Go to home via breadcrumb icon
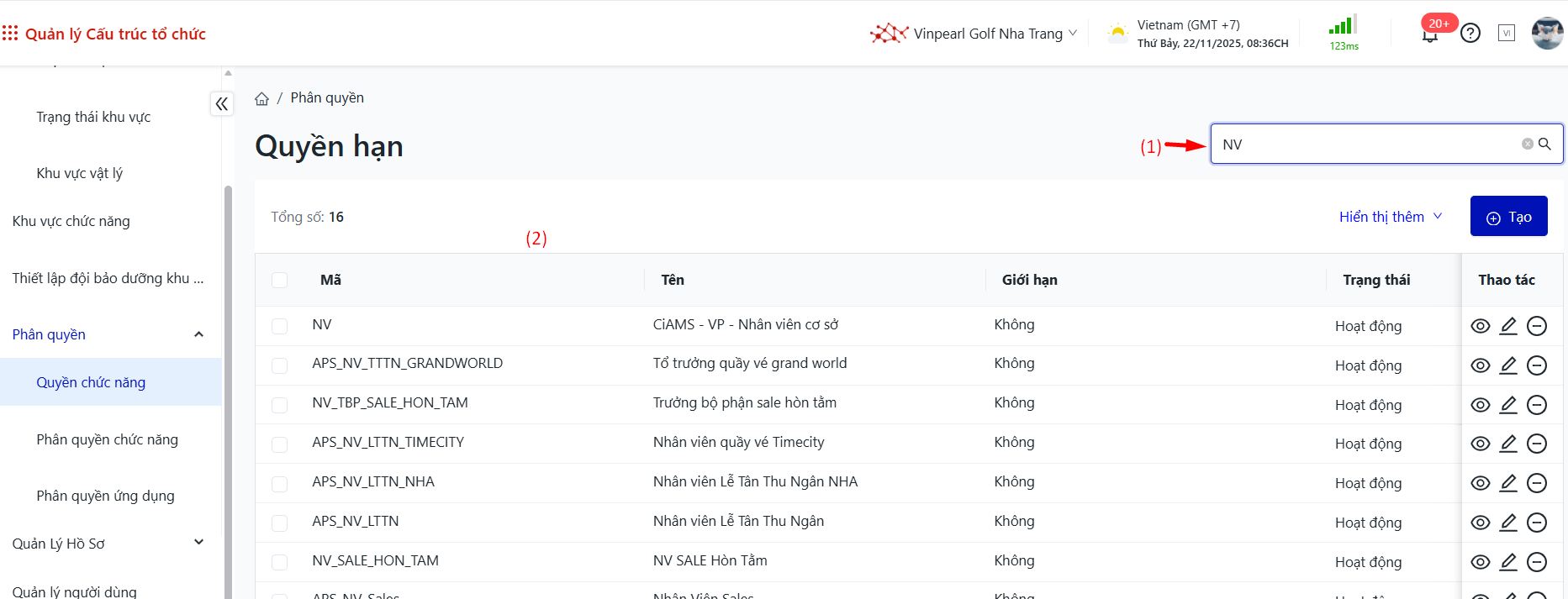Screen dimensions: 1568x599 coord(262,99)
